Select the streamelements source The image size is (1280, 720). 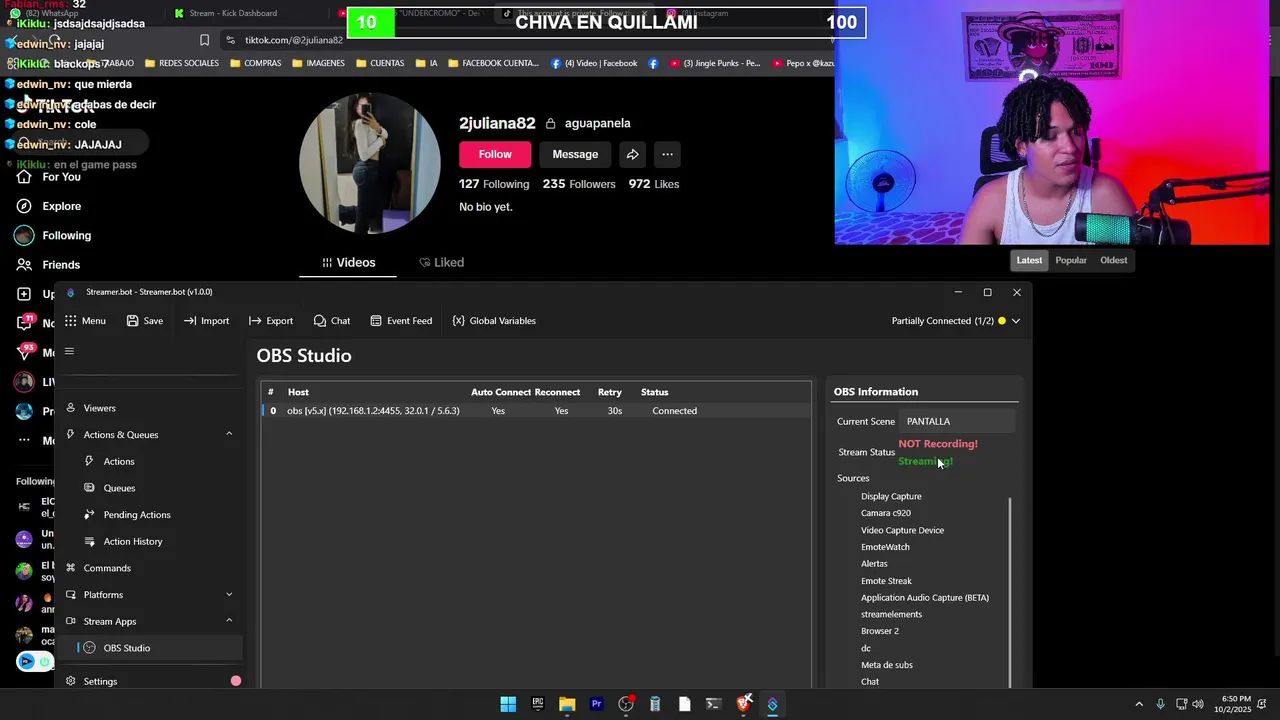[x=891, y=614]
